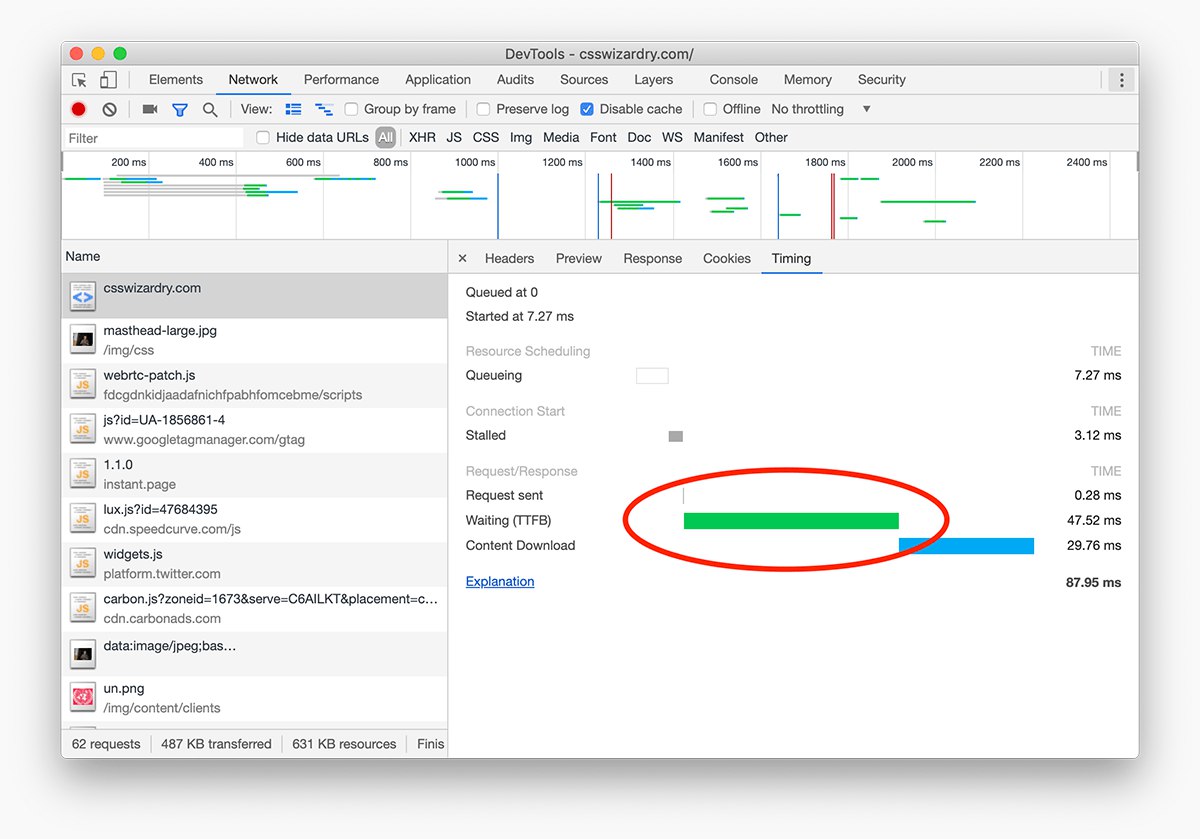This screenshot has height=839, width=1200.
Task: Filter requests by JS
Action: tap(454, 137)
